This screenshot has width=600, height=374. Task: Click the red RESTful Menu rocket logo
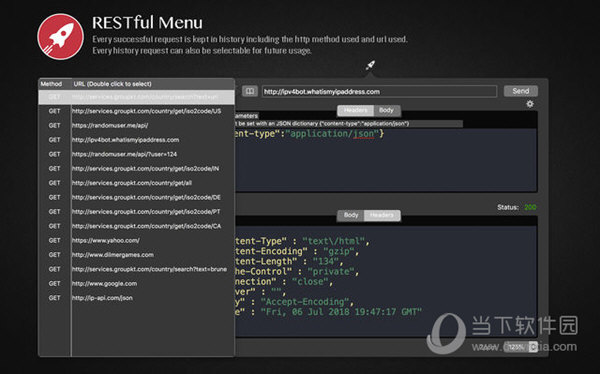(60, 37)
